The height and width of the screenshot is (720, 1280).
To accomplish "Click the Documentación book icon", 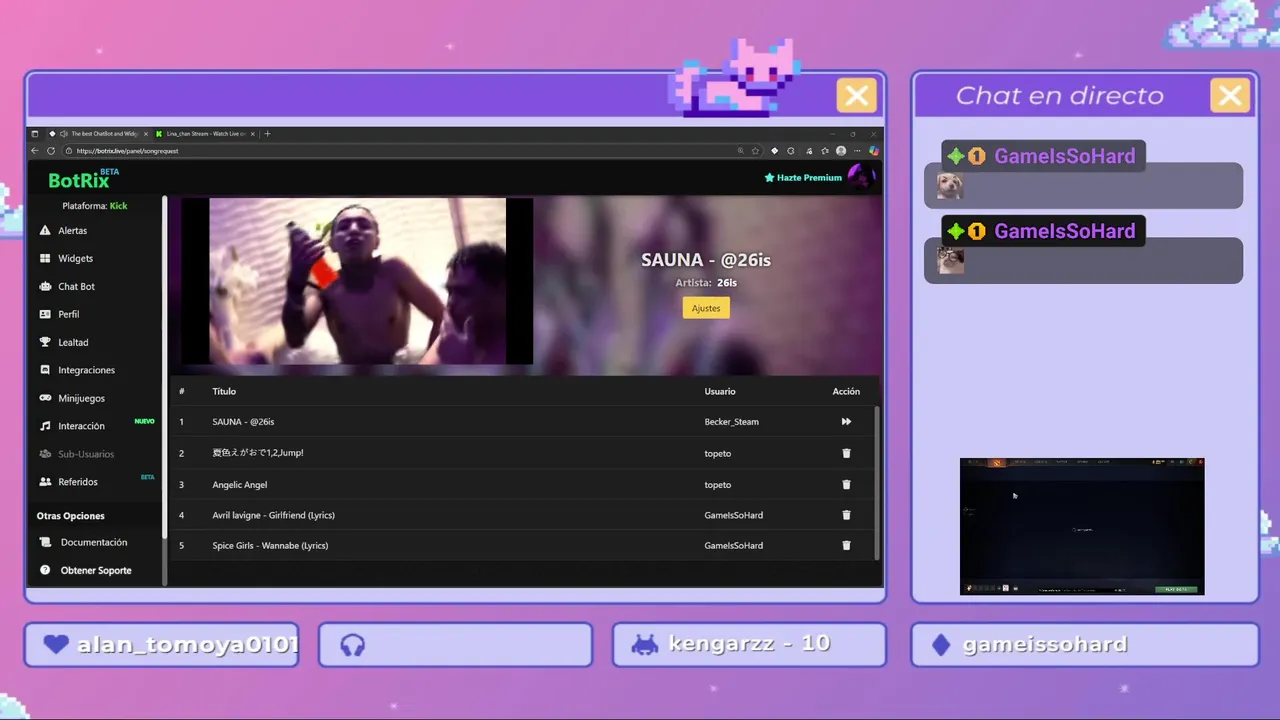I will [x=45, y=543].
